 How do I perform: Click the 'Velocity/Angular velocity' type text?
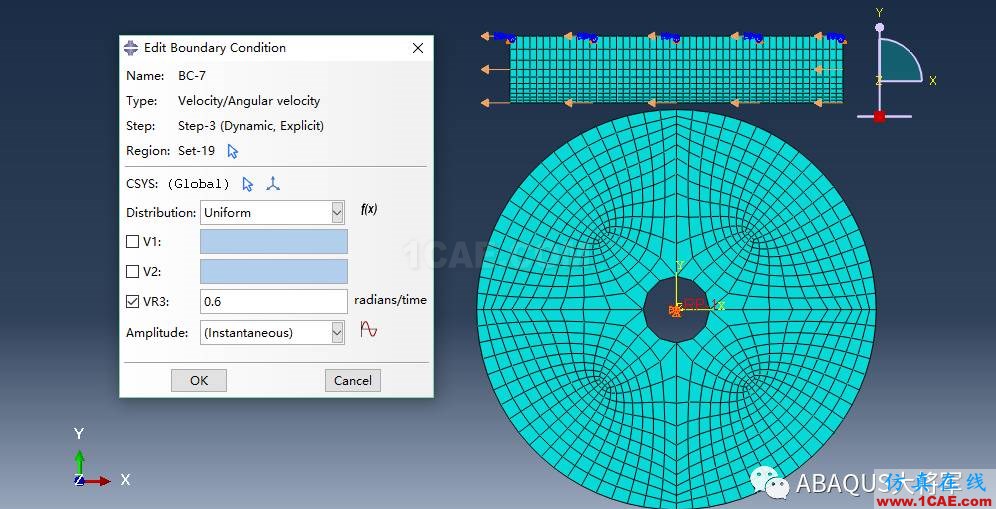(249, 100)
